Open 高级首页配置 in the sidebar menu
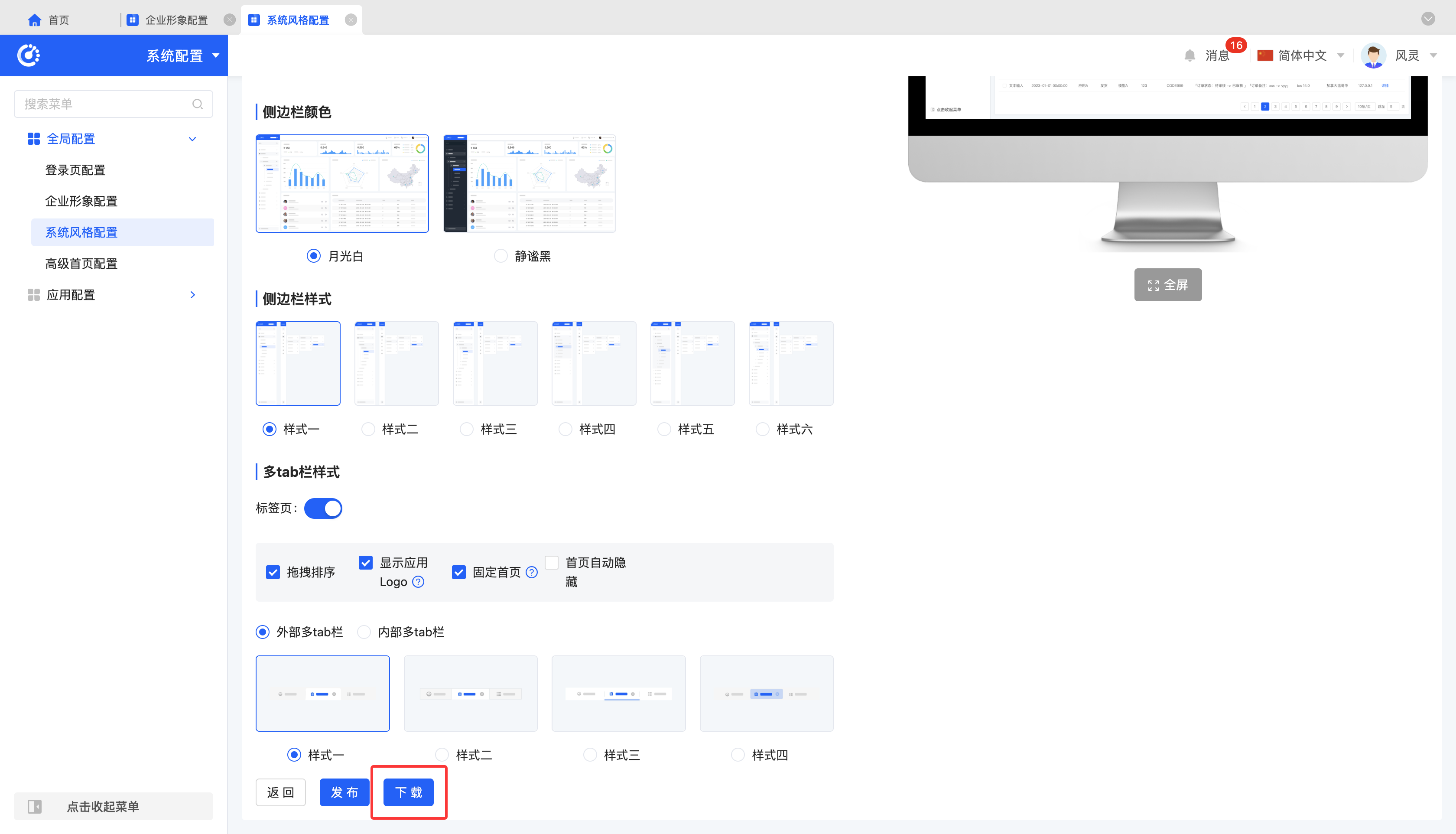The width and height of the screenshot is (1456, 834). [x=81, y=264]
